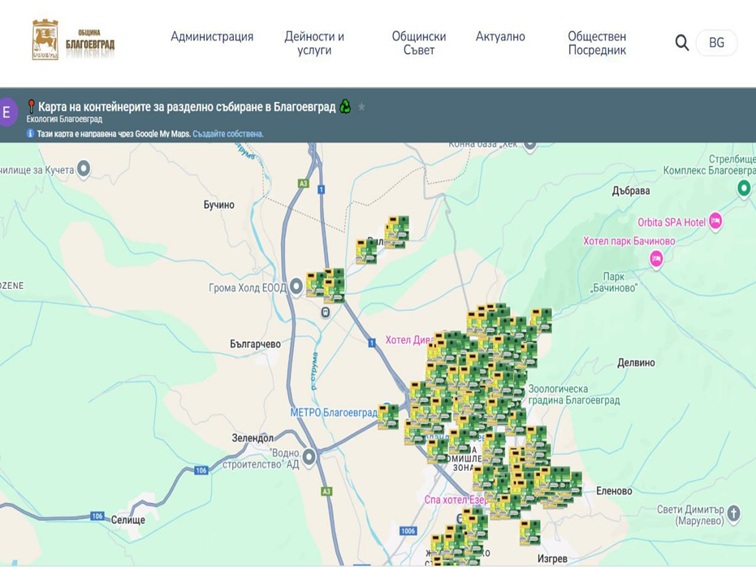Viewport: 756px width, 567px height.
Task: Click the map title Карта на контейнерите
Action: point(187,107)
